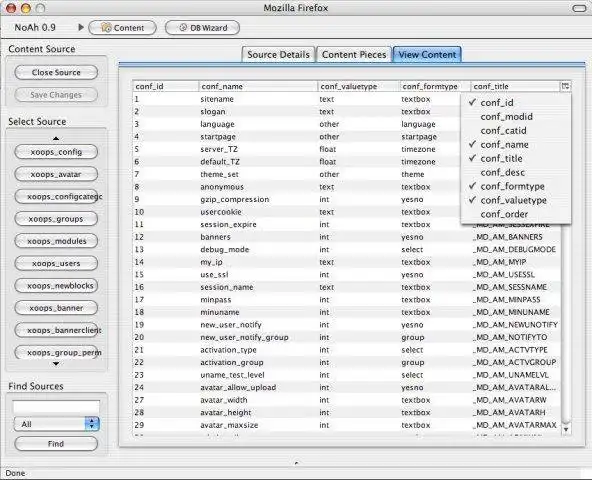
Task: Sort by conf_formtype column header
Action: tap(435, 86)
